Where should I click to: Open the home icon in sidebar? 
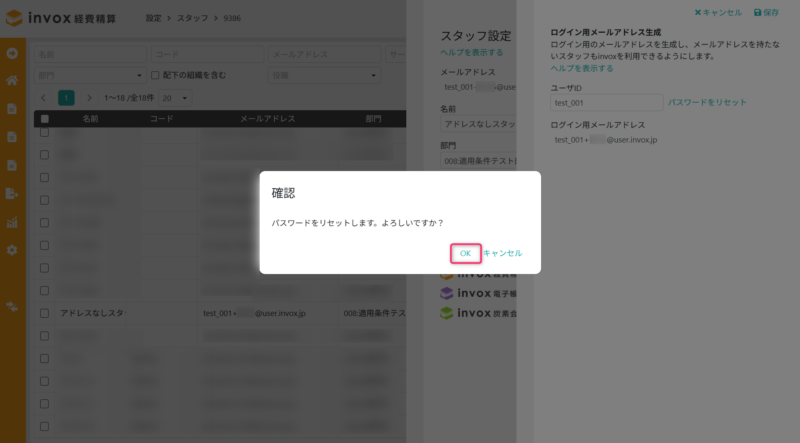click(12, 80)
